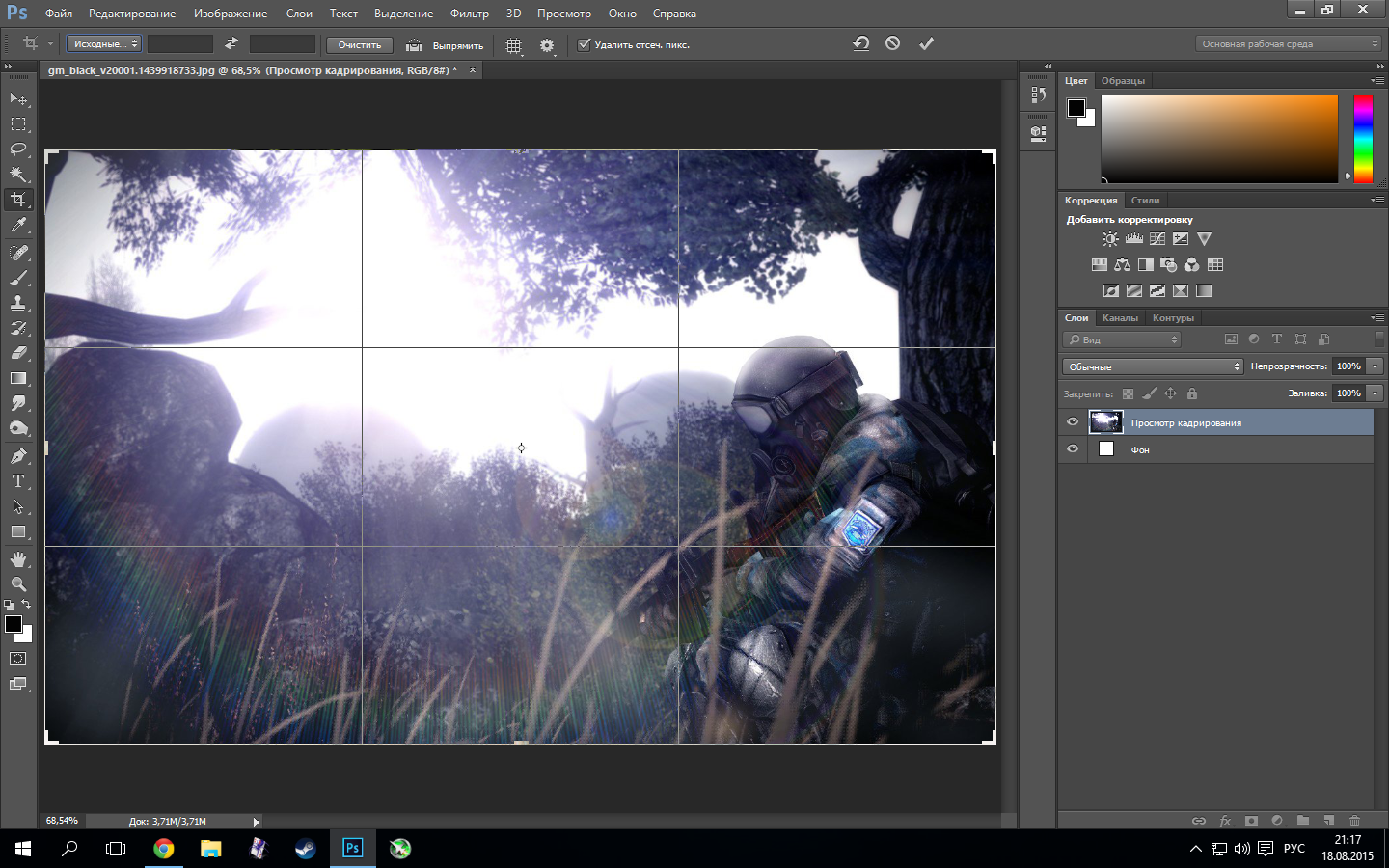The image size is (1389, 868).
Task: Toggle lock all for layer
Action: (1192, 393)
